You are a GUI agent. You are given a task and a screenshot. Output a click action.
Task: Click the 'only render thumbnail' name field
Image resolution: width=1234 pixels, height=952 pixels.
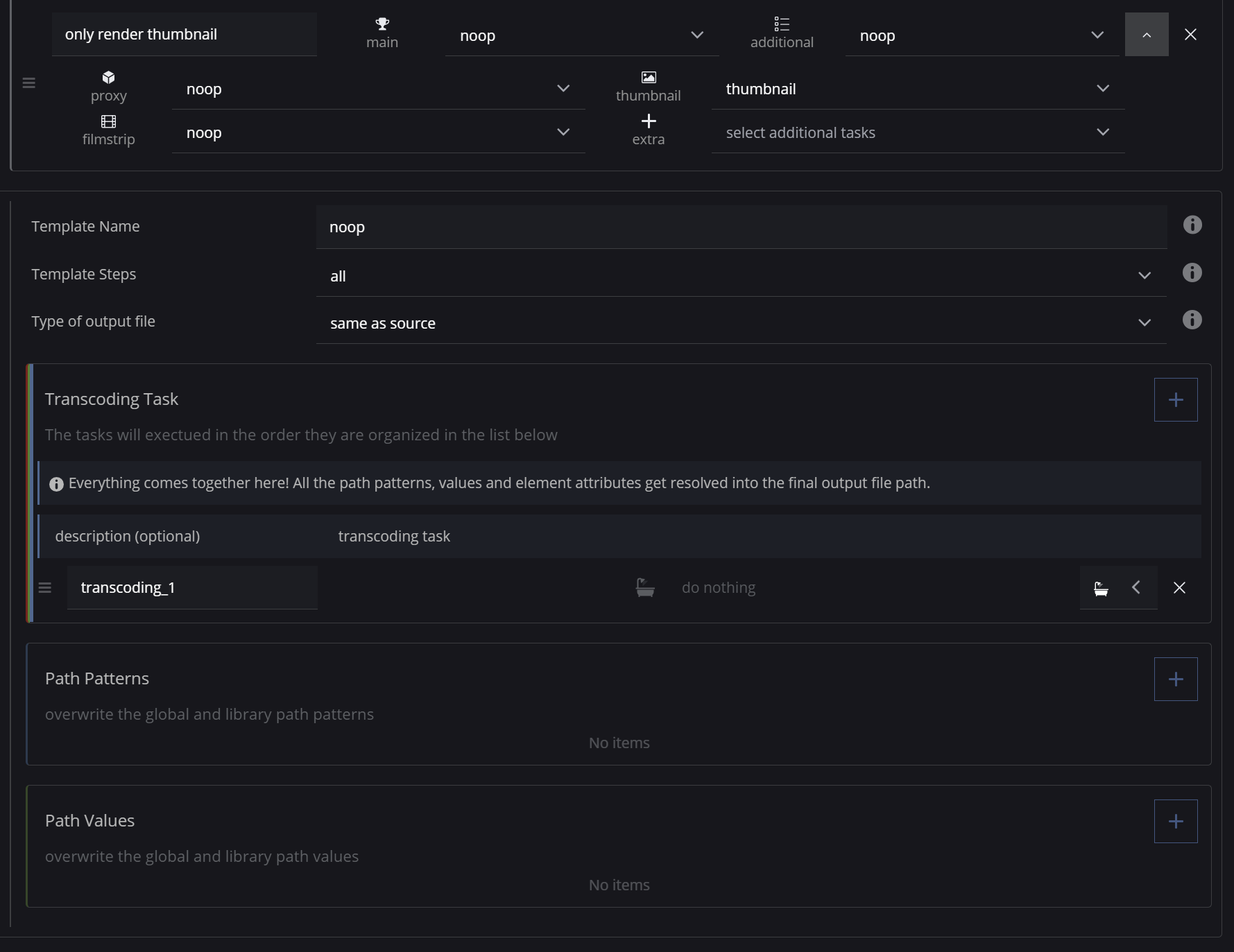pos(184,35)
